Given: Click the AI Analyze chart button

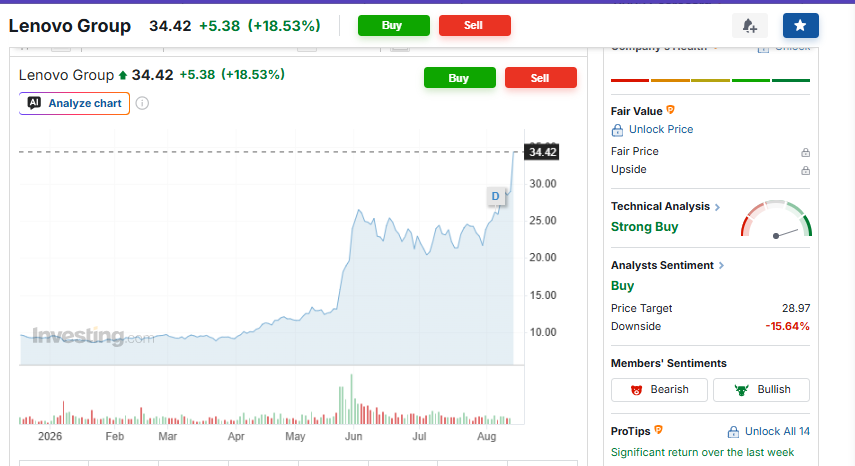Looking at the screenshot, I should (x=74, y=103).
